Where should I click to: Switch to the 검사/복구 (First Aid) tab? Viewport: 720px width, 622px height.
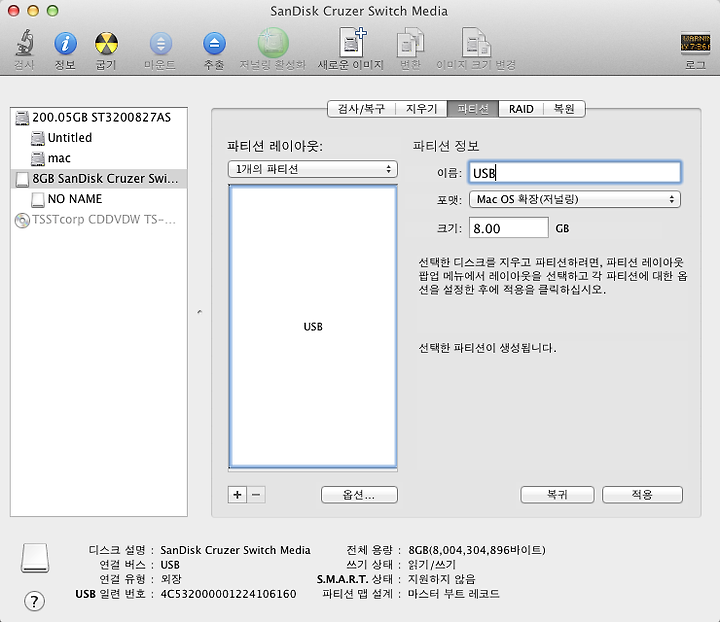361,109
